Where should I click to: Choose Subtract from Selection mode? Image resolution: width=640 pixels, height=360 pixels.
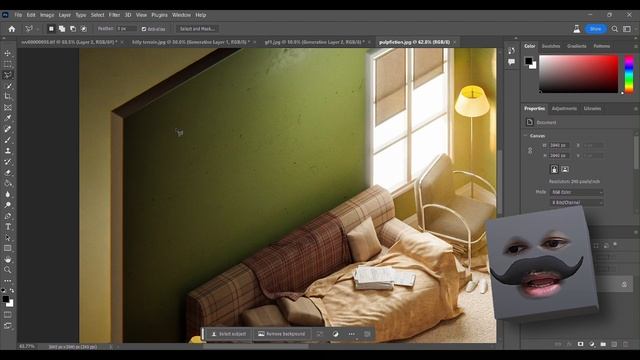tap(73, 29)
